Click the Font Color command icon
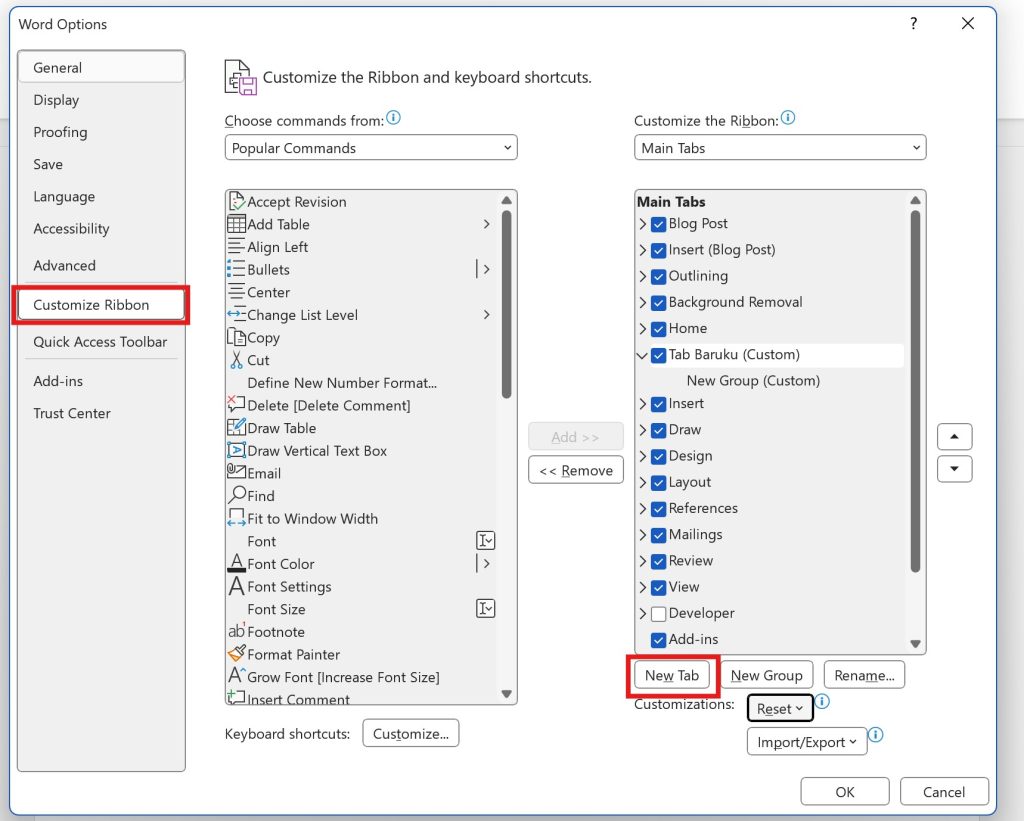The height and width of the screenshot is (821, 1024). pos(237,564)
